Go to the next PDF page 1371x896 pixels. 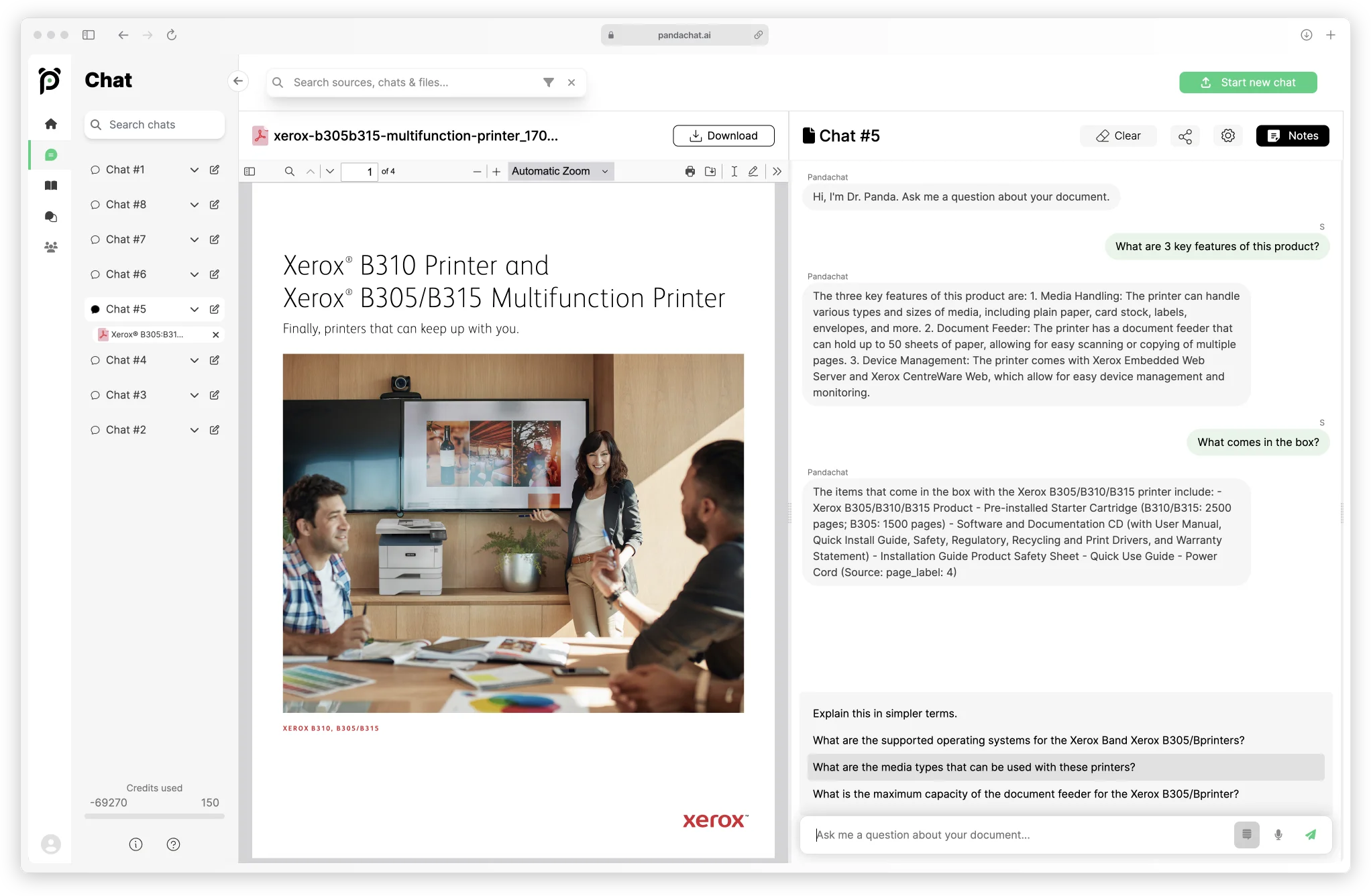[x=330, y=172]
